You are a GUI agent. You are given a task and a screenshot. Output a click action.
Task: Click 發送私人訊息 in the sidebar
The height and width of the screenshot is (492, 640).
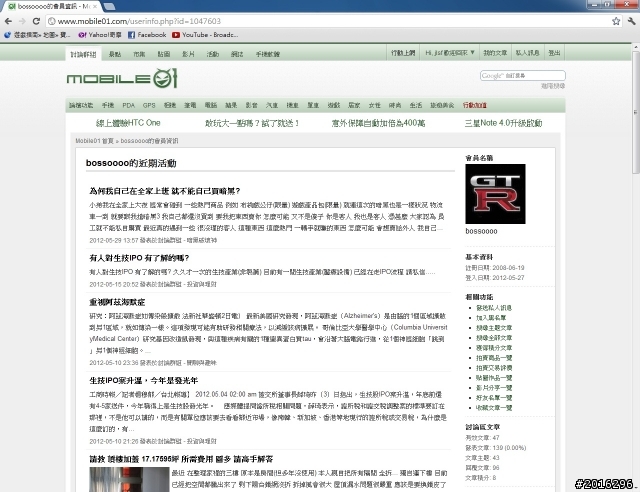[x=494, y=308]
